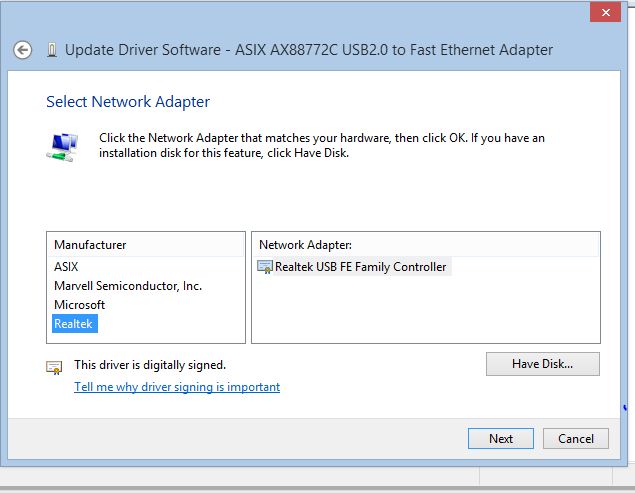Screen dimensions: 635x493
Task: Click empty space in Network Adapter list
Action: (425, 312)
